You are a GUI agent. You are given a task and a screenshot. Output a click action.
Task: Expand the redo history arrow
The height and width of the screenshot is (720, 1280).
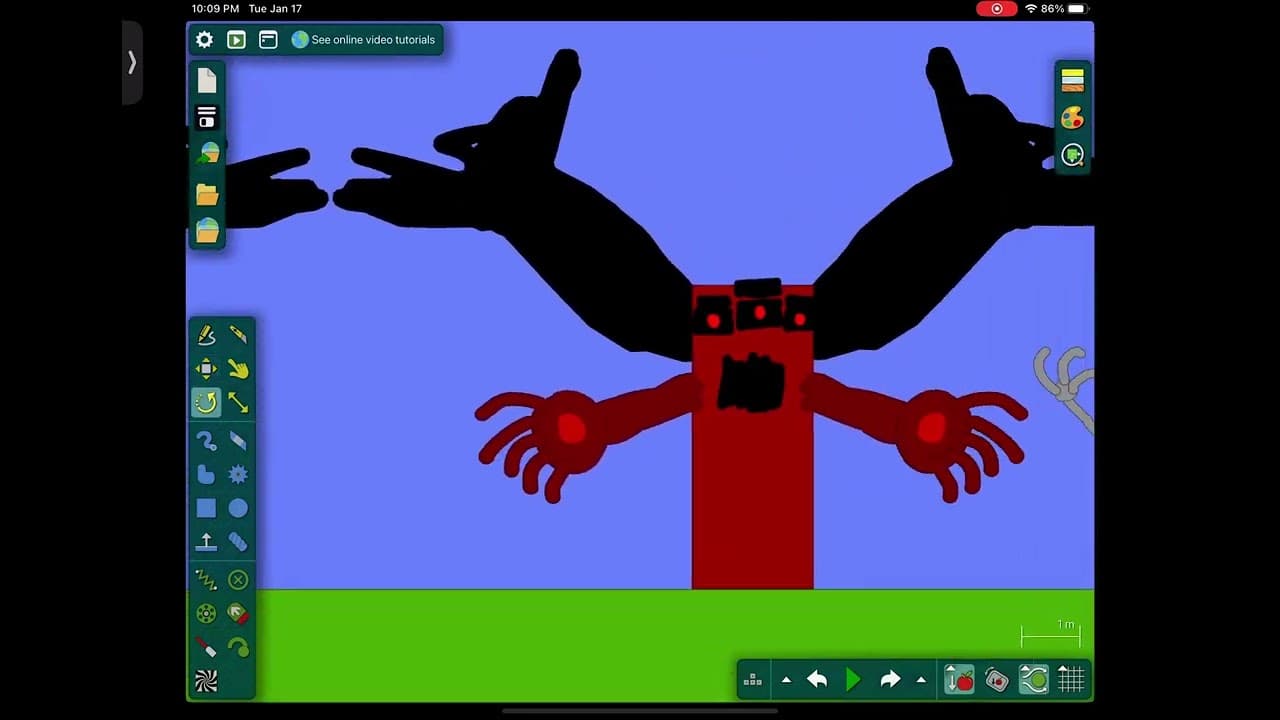point(921,680)
